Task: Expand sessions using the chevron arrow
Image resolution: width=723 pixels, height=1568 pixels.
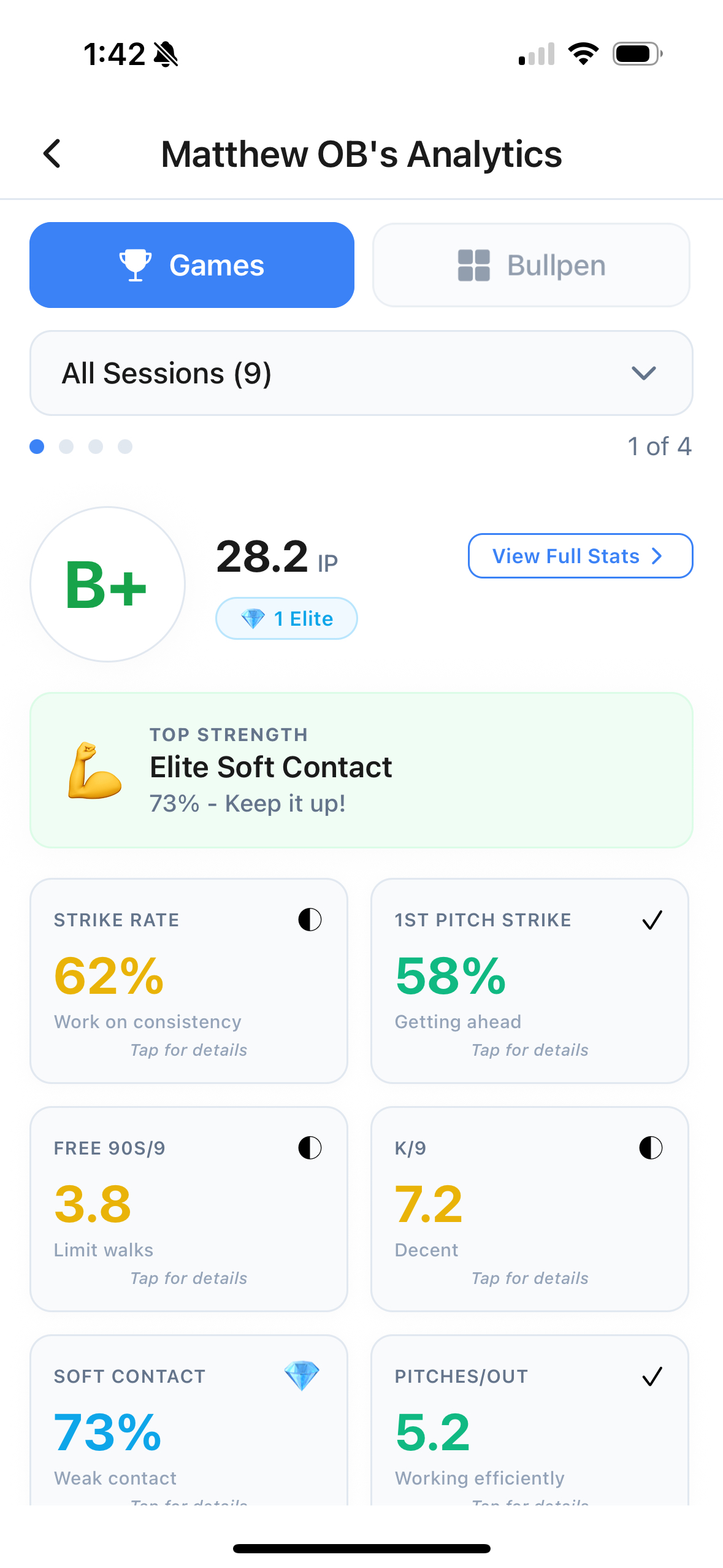Action: click(x=643, y=374)
